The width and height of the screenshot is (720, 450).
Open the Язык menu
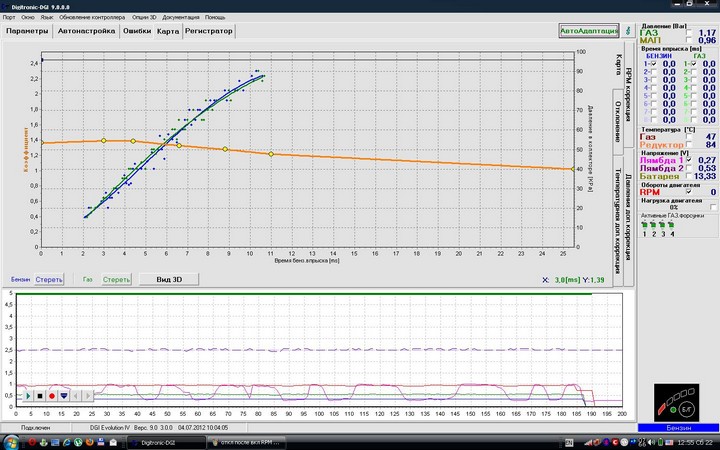[x=45, y=18]
